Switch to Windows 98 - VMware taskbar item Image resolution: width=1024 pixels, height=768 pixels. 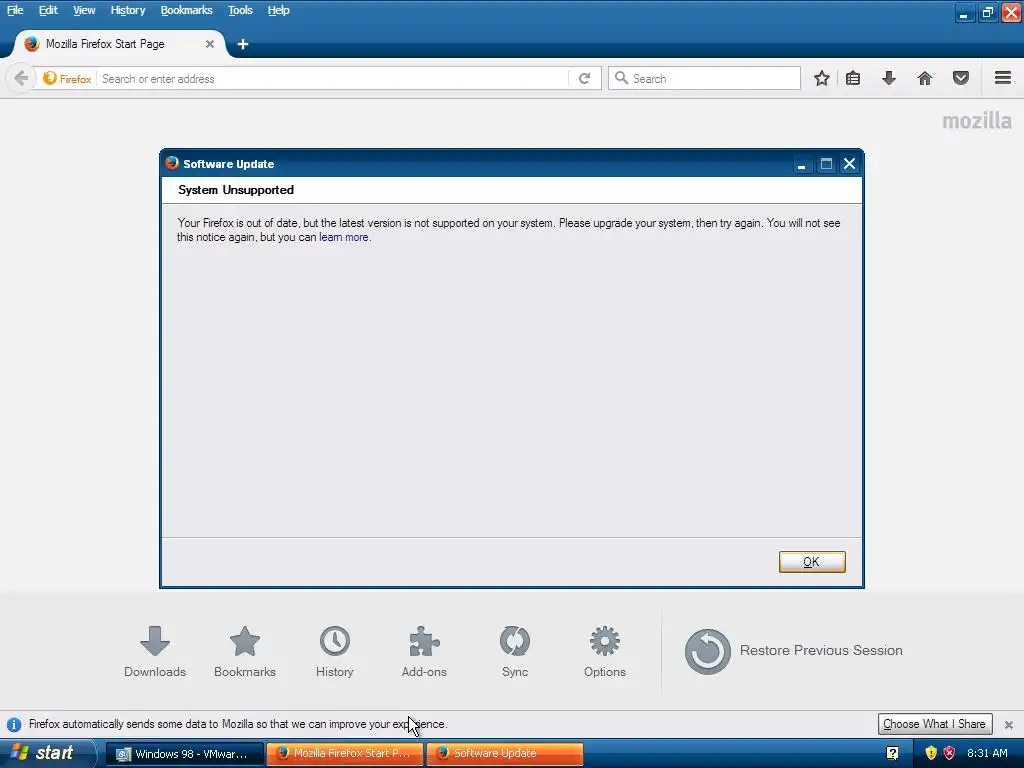[x=185, y=754]
